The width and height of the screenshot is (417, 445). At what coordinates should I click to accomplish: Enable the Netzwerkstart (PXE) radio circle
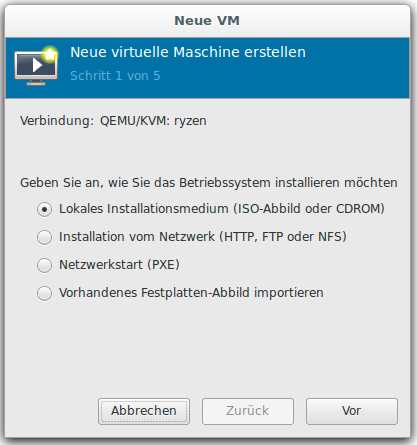(44, 265)
